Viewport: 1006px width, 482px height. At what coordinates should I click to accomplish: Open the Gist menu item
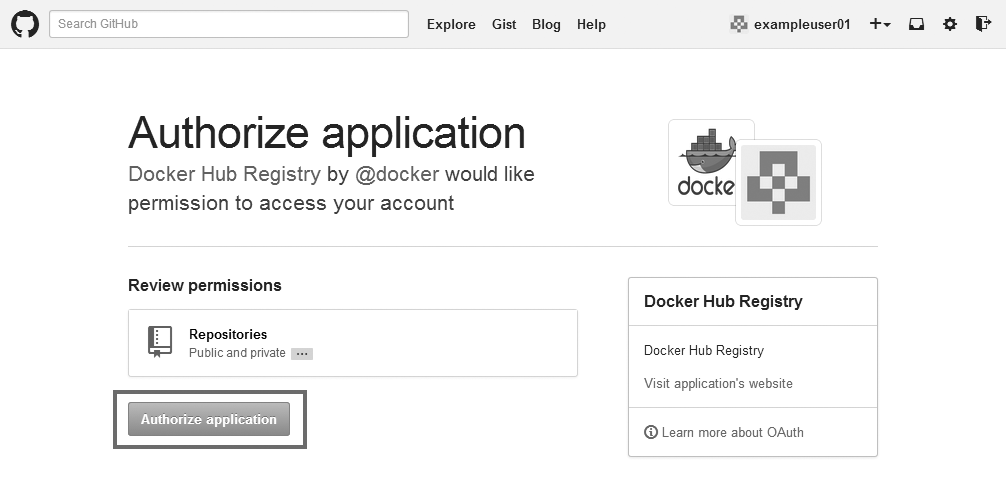504,24
